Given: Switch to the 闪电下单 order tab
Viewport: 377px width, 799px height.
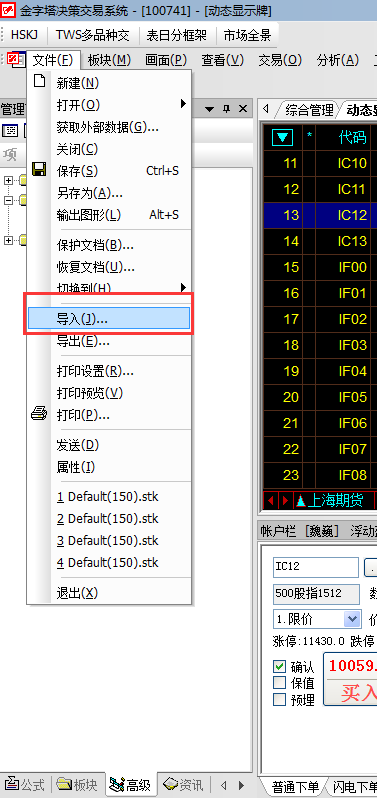Looking at the screenshot, I should 355,786.
